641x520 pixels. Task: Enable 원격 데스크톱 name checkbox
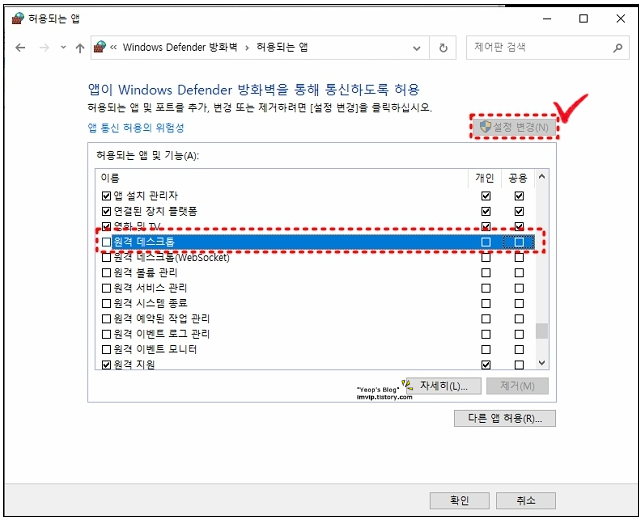[x=106, y=242]
